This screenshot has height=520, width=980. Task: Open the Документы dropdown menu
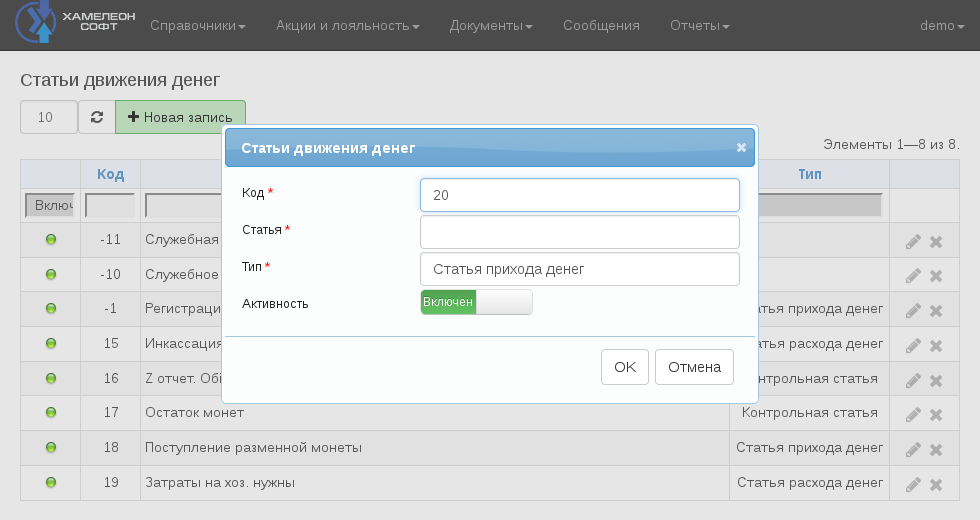coord(491,26)
